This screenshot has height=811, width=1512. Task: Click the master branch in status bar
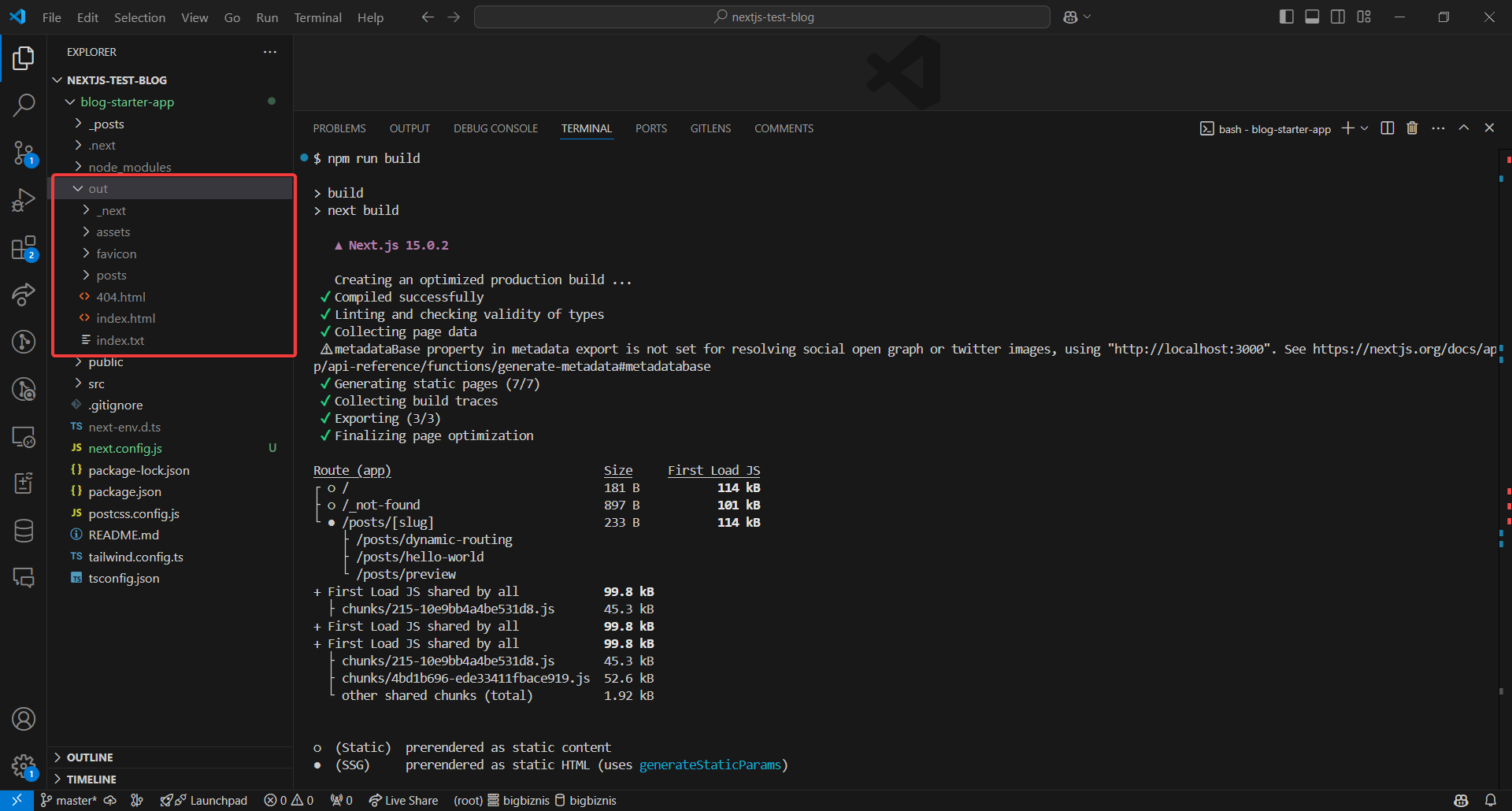pyautogui.click(x=69, y=800)
